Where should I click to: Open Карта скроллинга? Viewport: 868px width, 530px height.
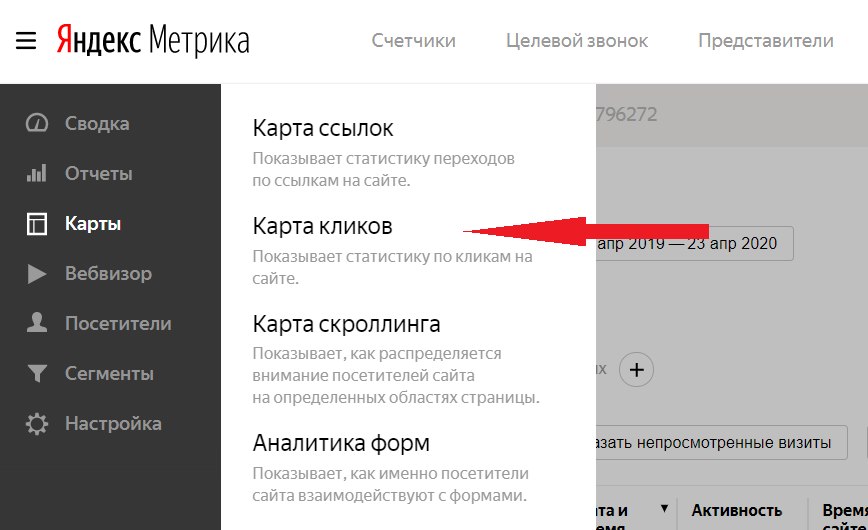(346, 325)
